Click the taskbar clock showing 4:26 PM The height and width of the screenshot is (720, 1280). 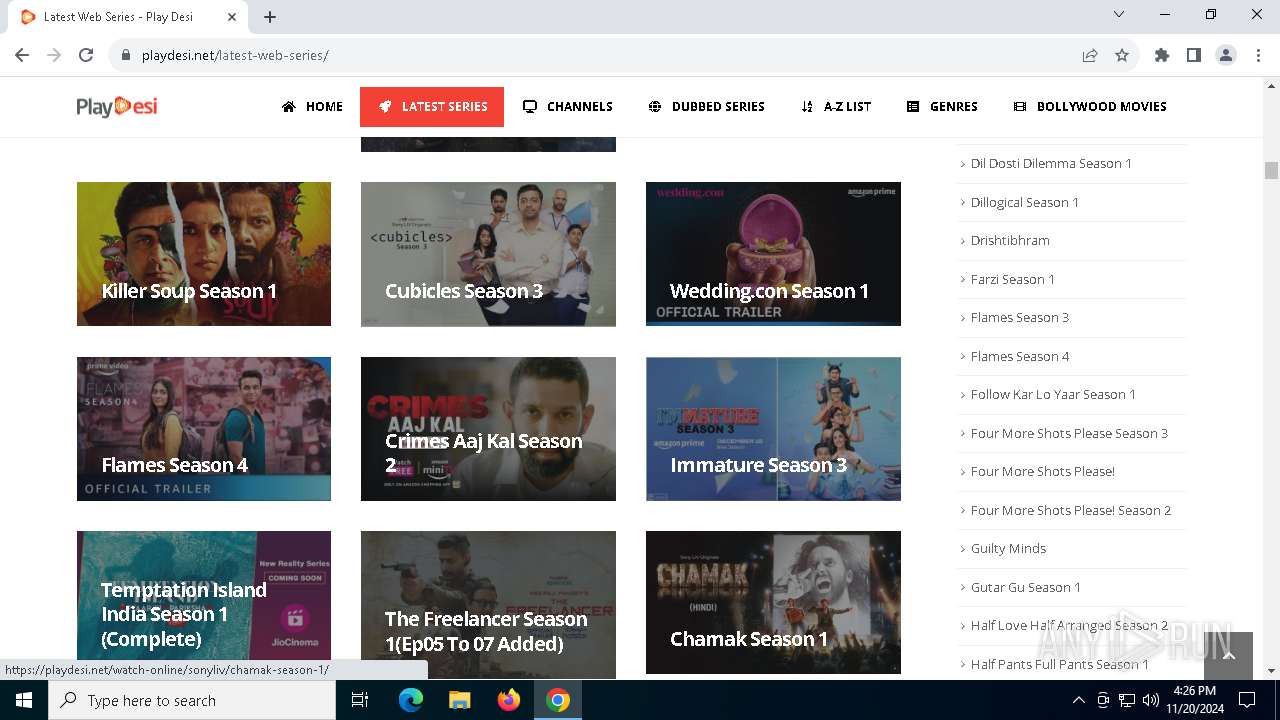click(x=1194, y=700)
